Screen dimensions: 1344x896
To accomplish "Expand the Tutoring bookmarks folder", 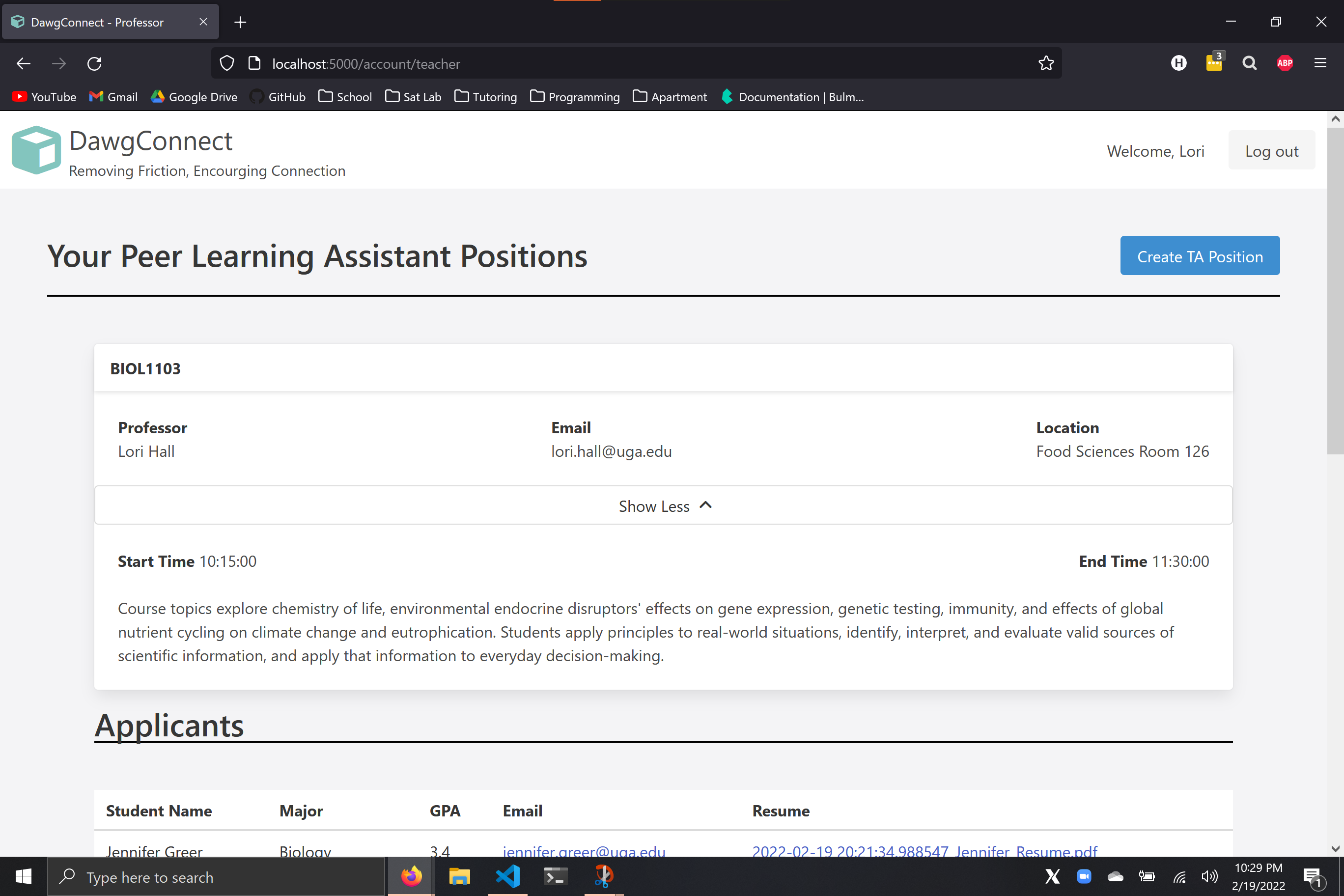I will pos(486,97).
